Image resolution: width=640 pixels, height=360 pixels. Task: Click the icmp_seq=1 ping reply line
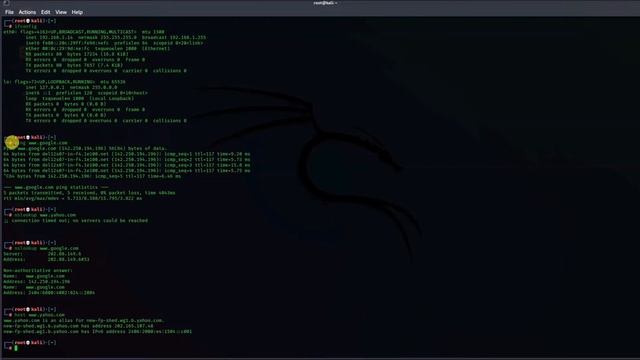(x=127, y=154)
